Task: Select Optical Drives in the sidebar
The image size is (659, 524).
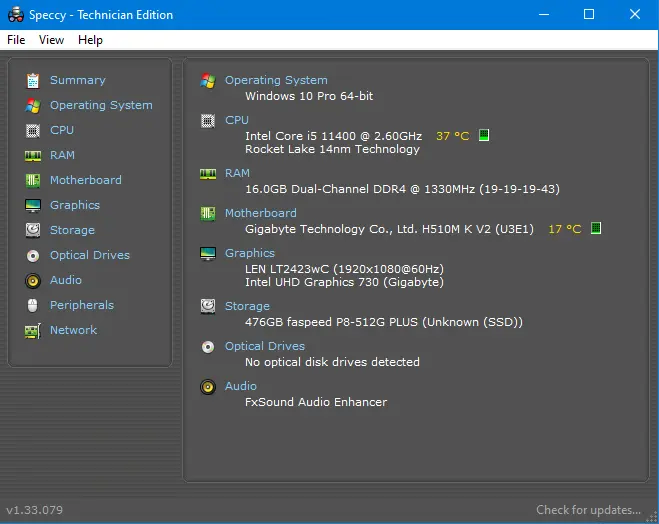Action: pos(90,255)
